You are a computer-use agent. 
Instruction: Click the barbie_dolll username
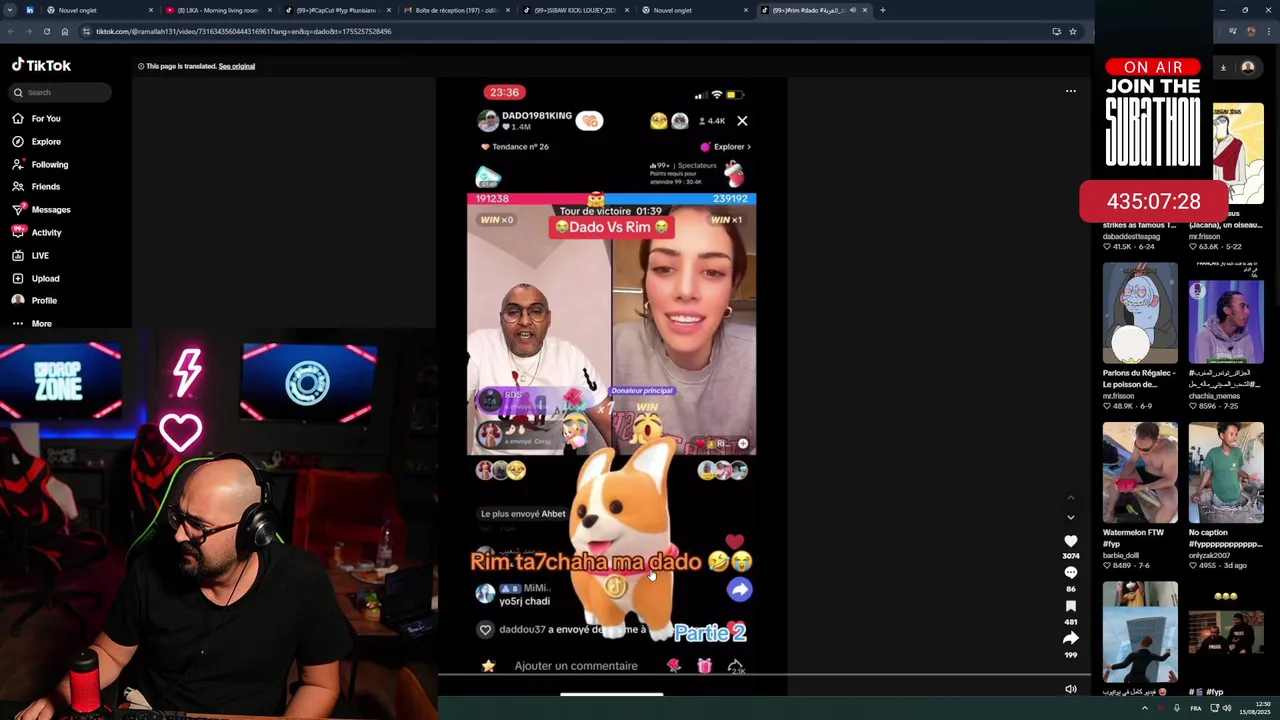pos(1121,555)
